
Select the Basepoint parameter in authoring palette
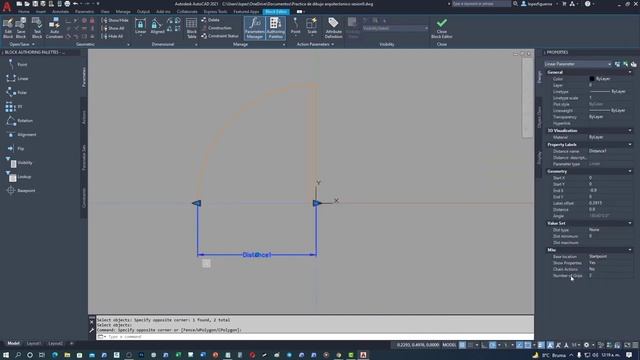coord(21,190)
